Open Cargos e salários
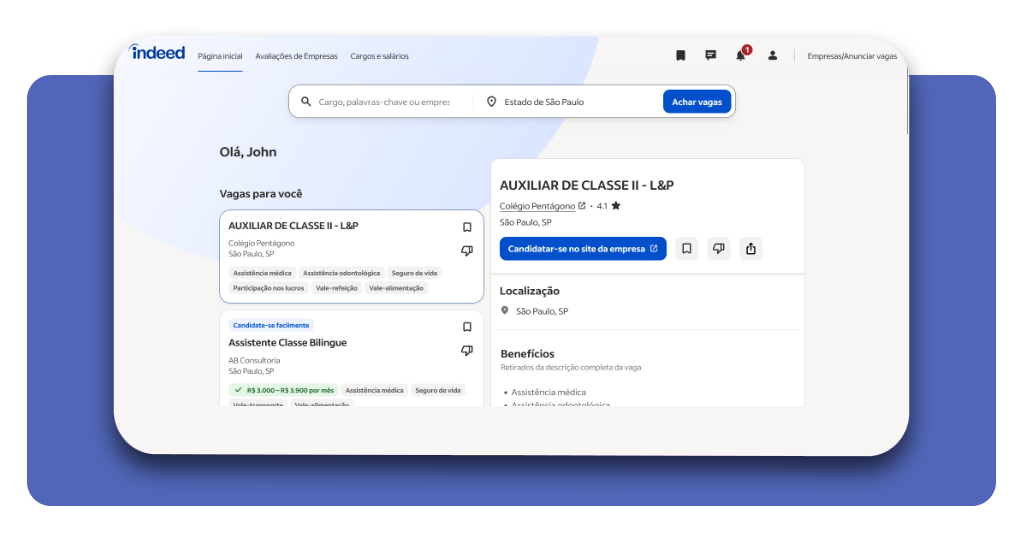 click(379, 56)
